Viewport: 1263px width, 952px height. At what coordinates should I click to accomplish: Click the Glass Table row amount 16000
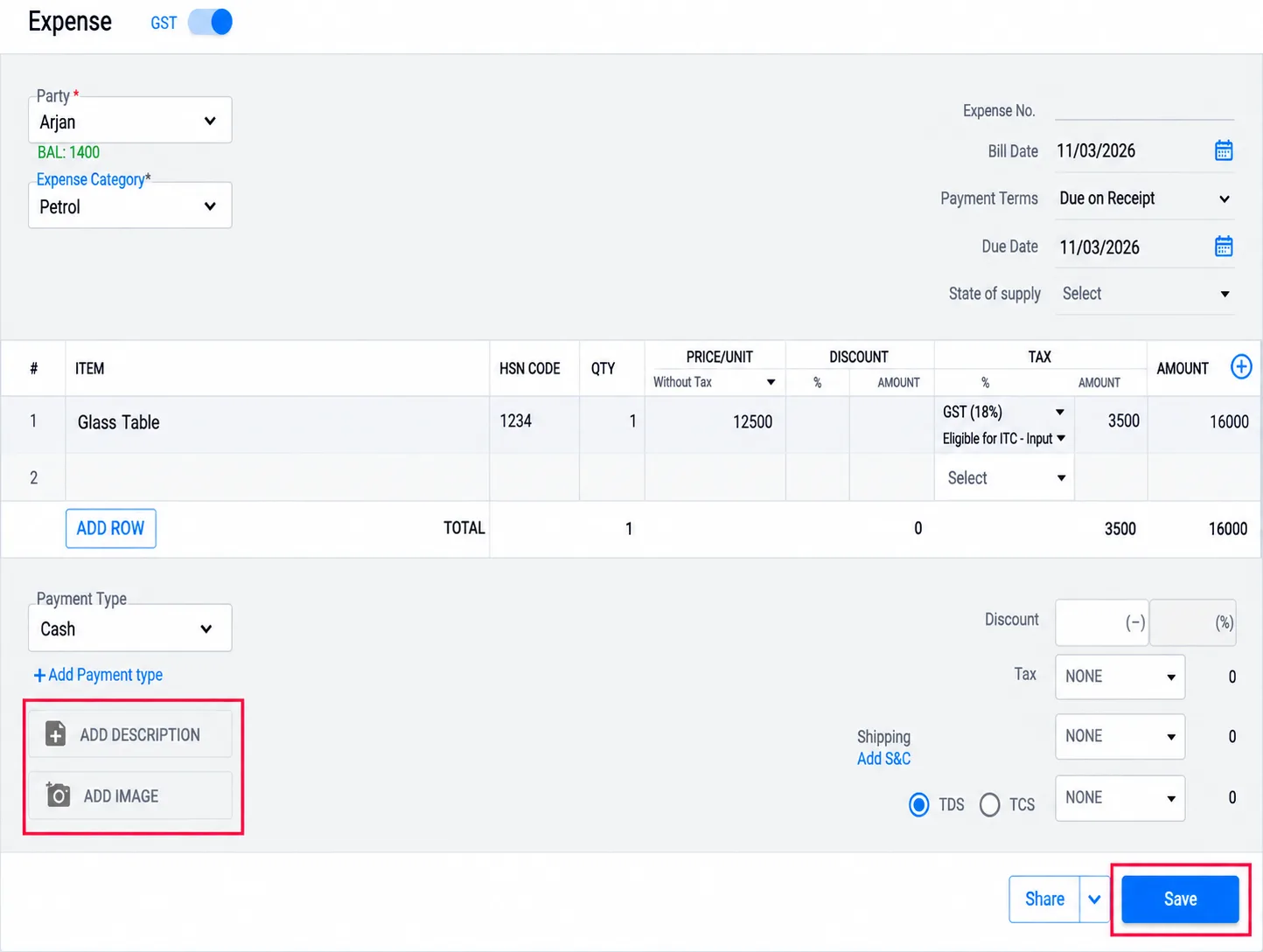pos(1204,424)
